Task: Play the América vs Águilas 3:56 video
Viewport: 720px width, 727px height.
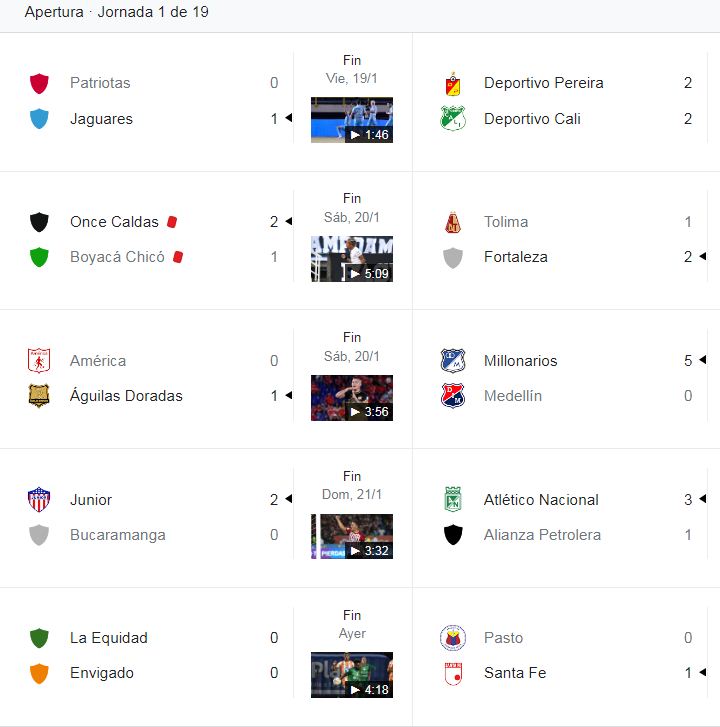Action: [x=351, y=398]
